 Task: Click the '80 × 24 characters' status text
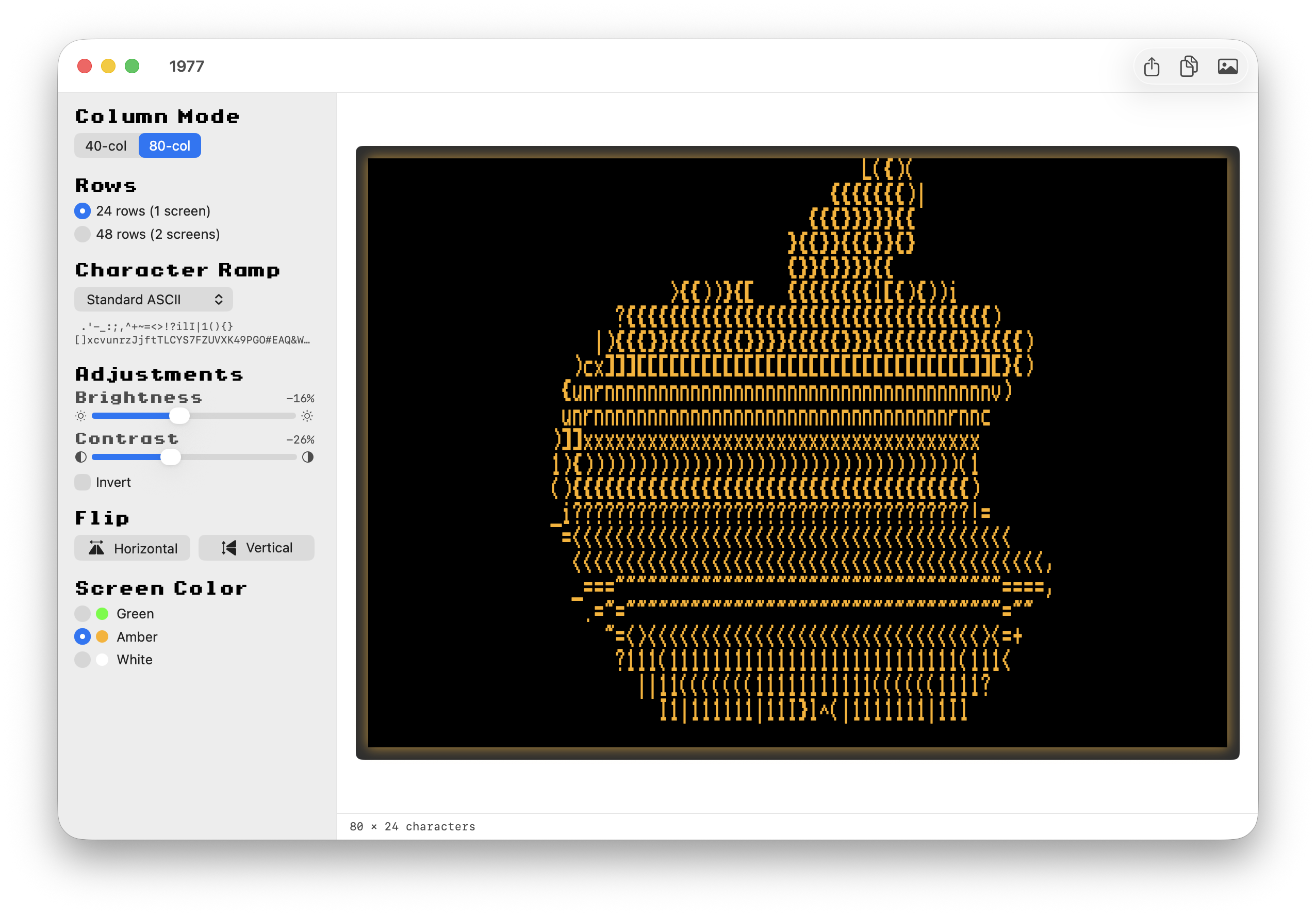click(412, 827)
